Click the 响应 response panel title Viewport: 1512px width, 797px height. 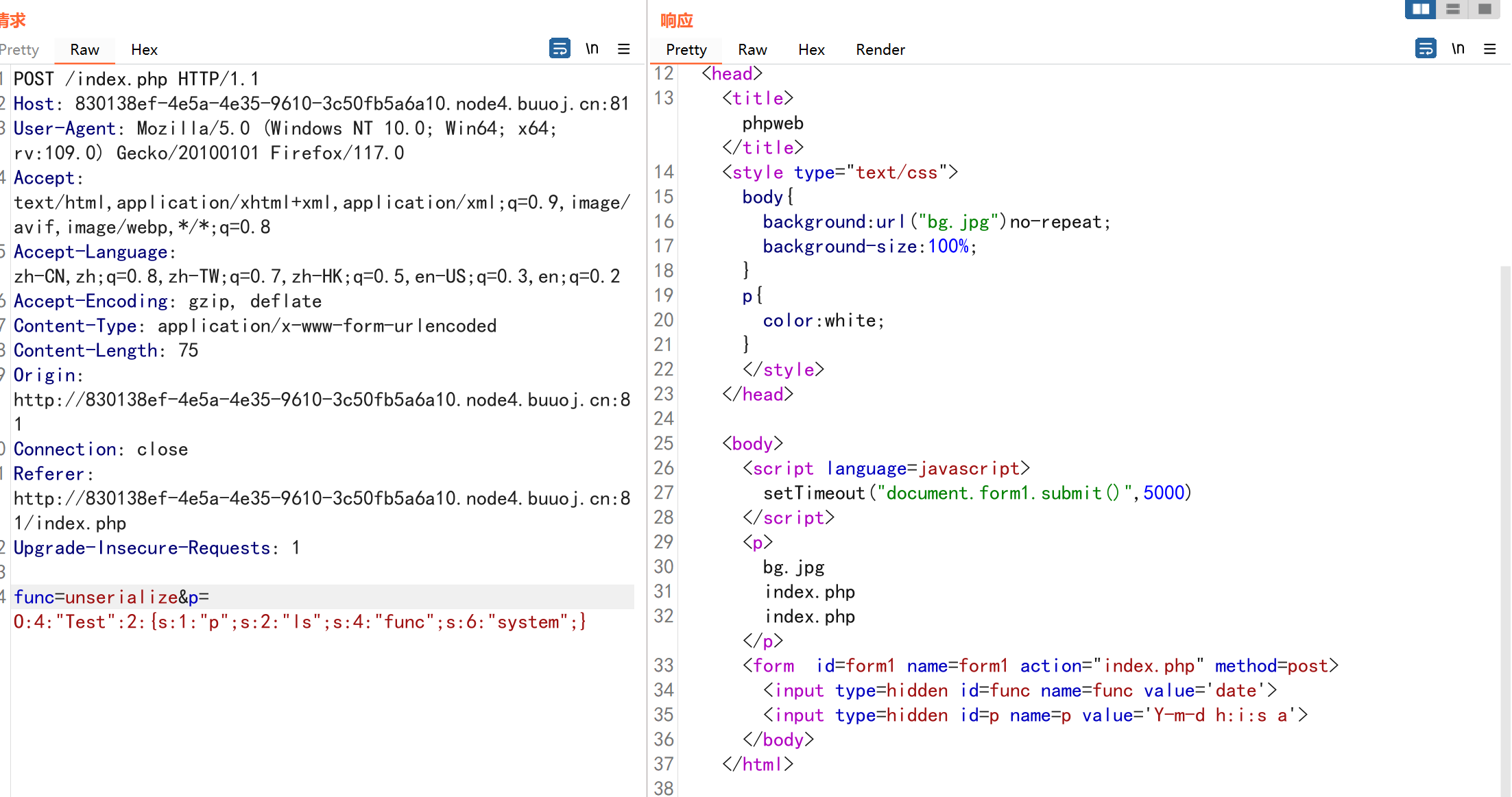(x=677, y=21)
